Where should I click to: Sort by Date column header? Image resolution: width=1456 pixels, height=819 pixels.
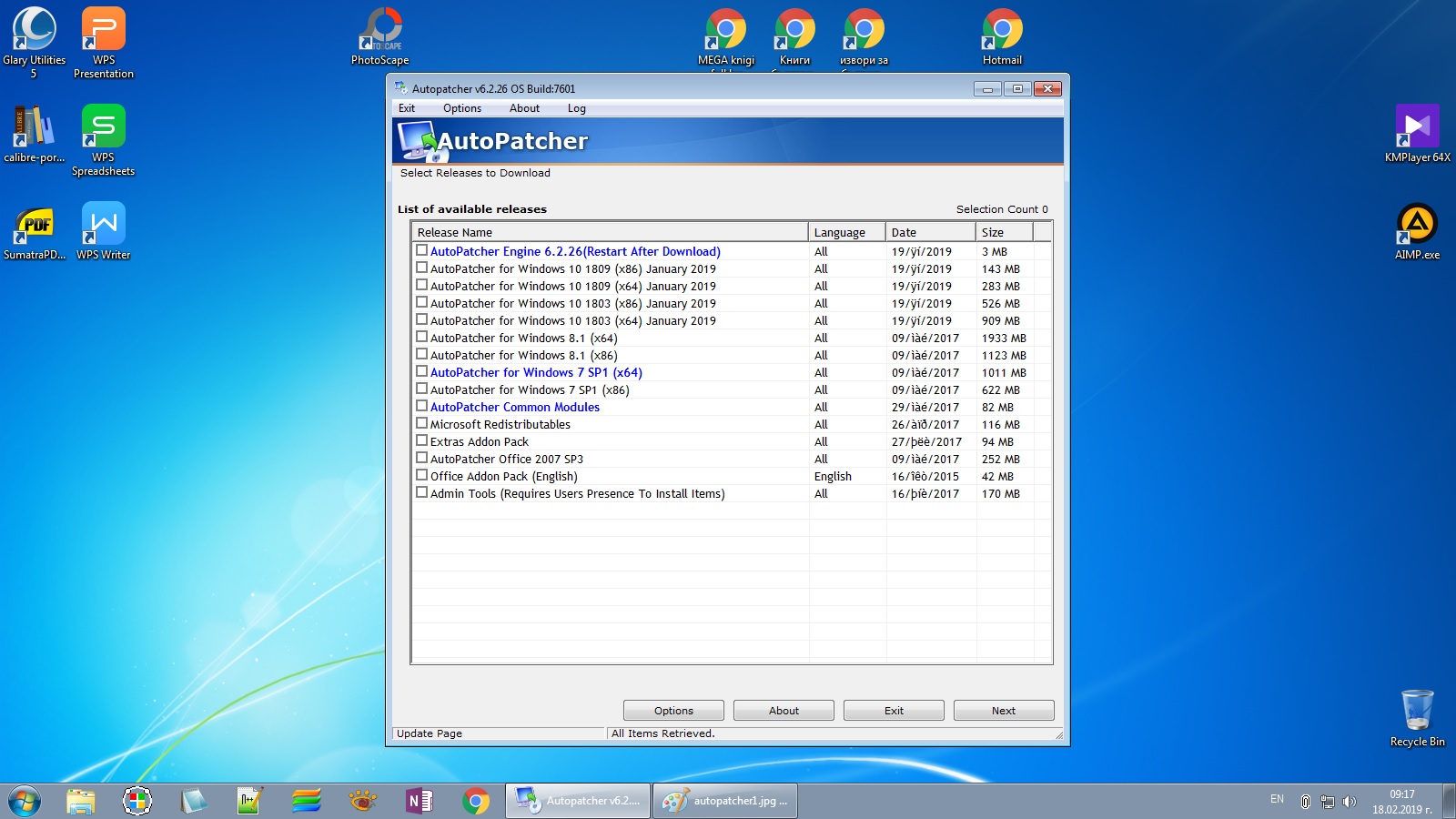(x=931, y=232)
